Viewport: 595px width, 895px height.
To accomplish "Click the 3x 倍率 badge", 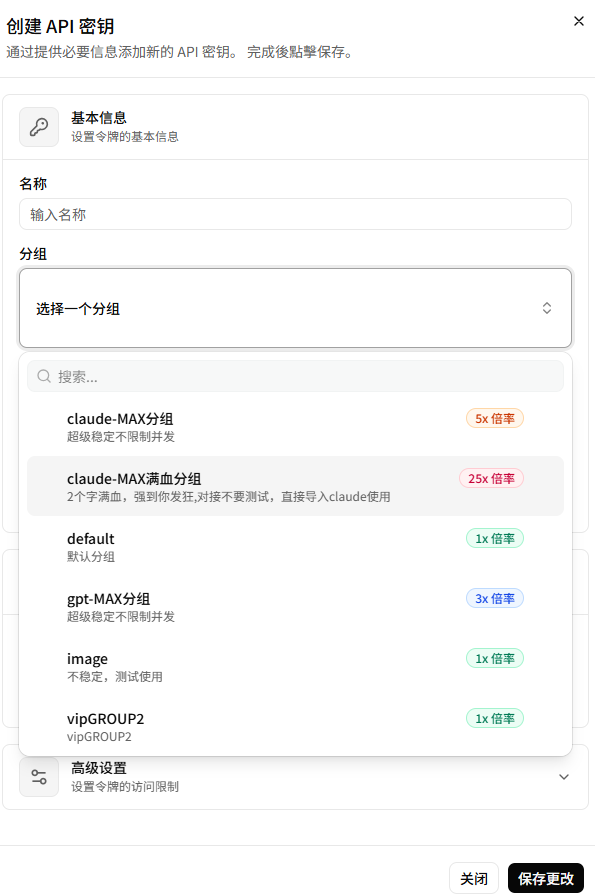I will [x=495, y=598].
